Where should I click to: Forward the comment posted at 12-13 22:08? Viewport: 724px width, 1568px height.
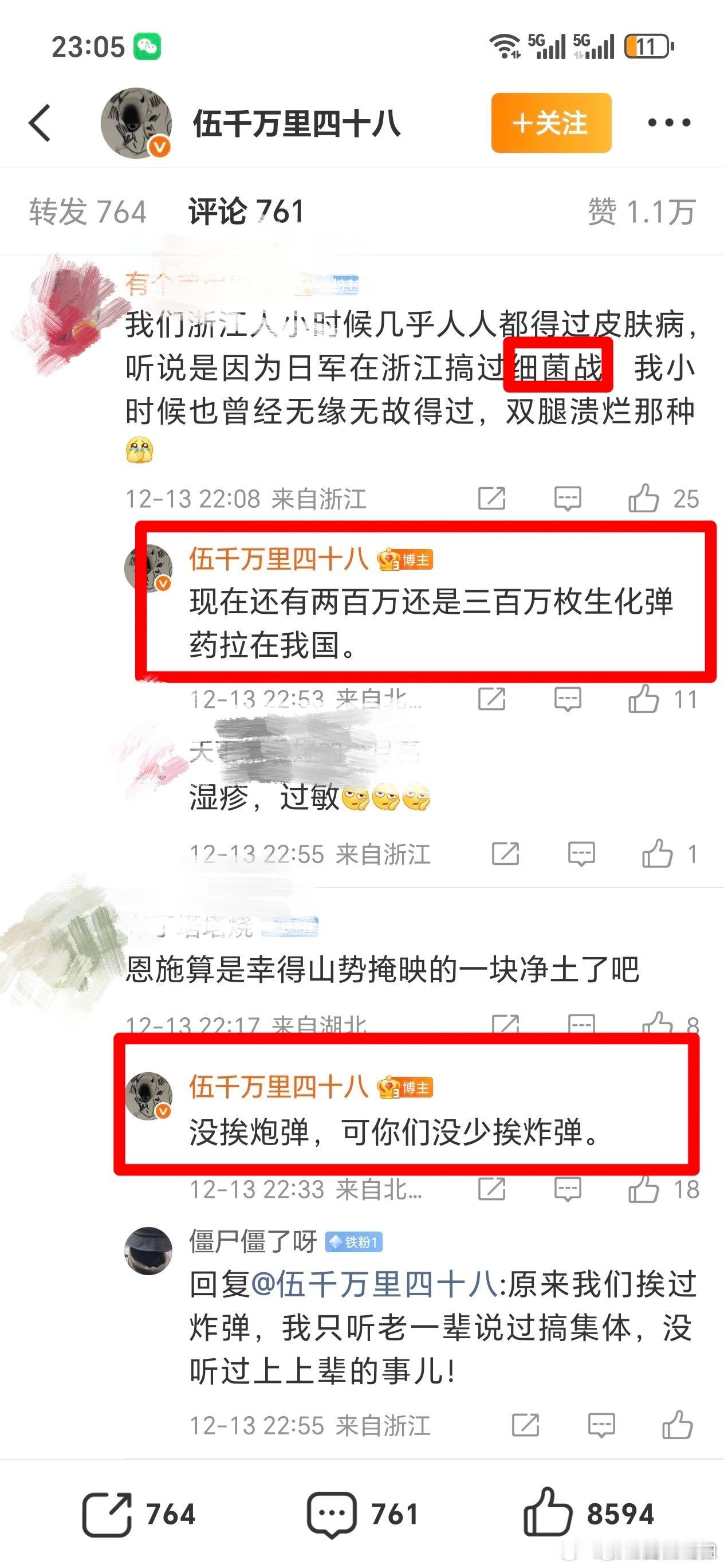[491, 499]
